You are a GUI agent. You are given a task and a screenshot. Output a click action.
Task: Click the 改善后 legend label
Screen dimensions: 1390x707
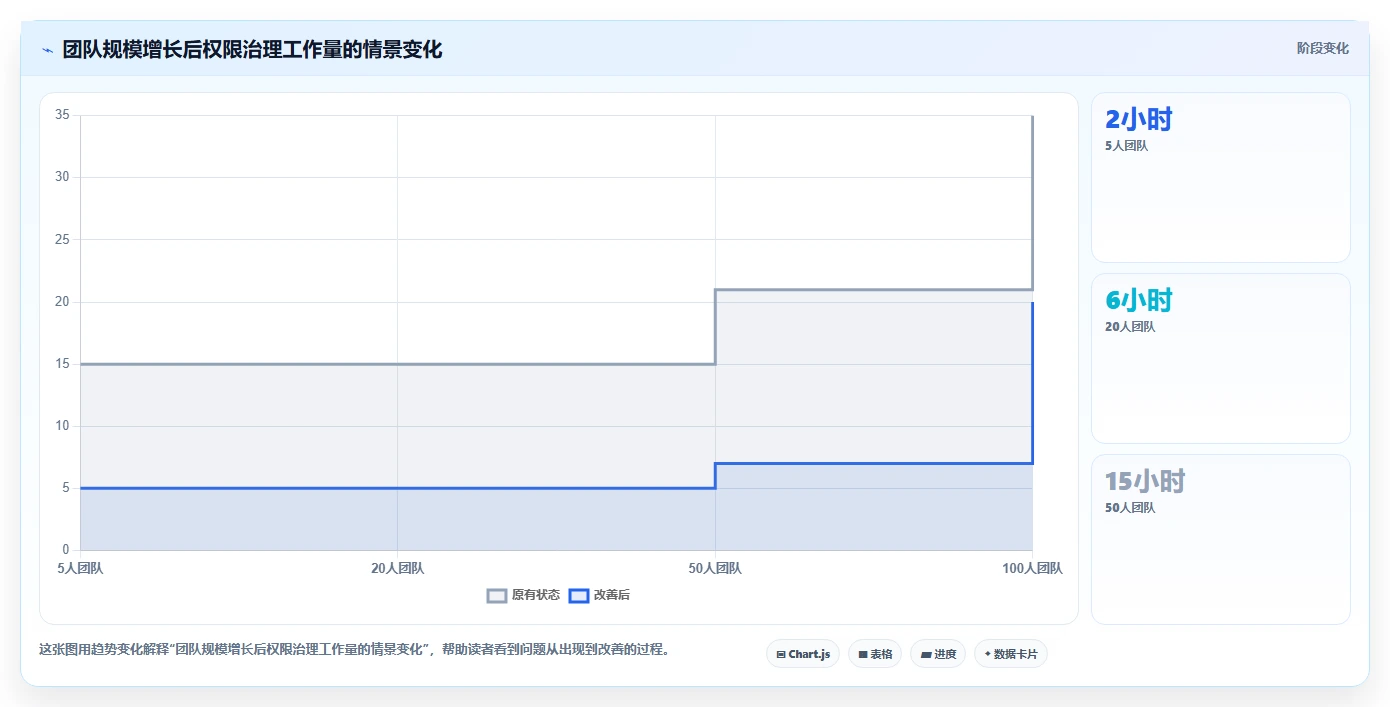click(612, 595)
